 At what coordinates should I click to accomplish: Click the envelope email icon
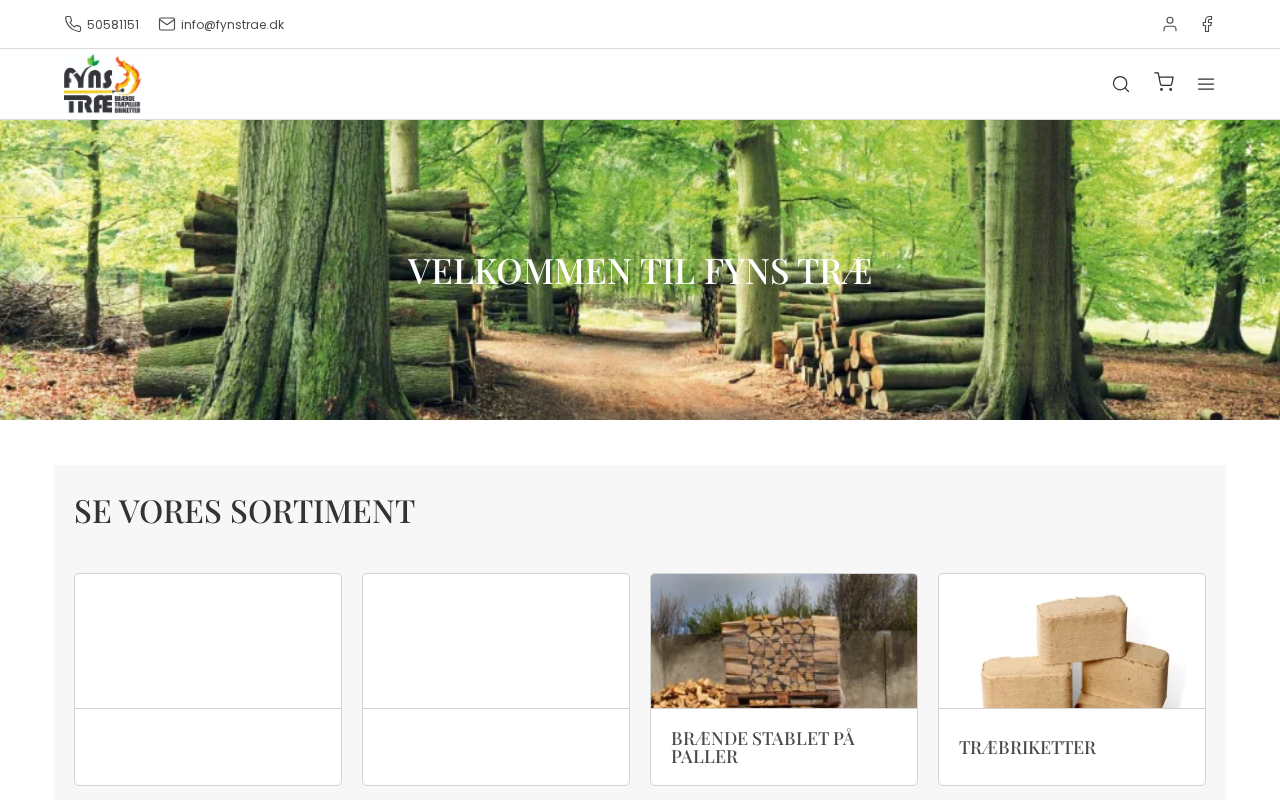click(167, 24)
